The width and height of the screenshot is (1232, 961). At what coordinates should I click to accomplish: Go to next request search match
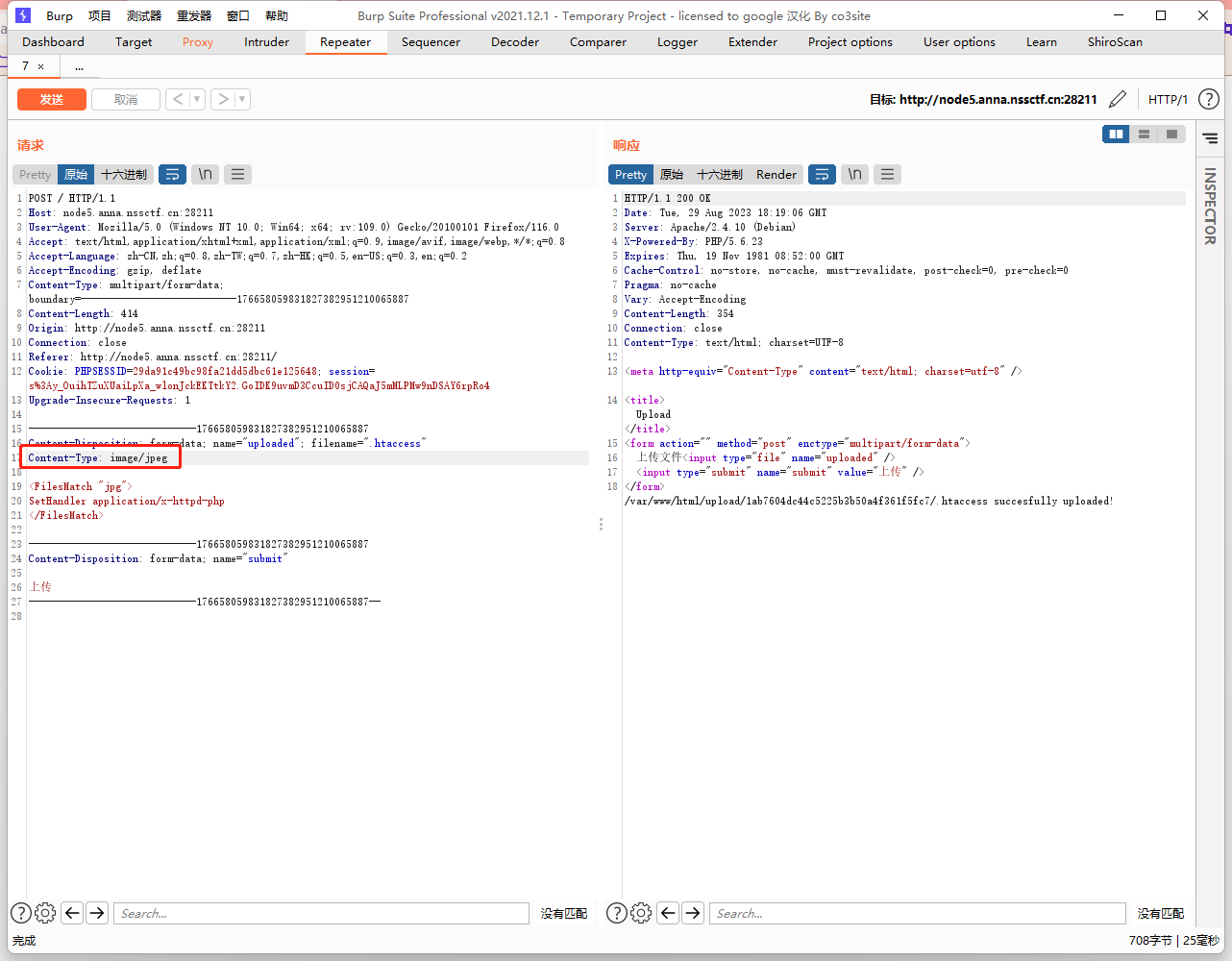[97, 913]
